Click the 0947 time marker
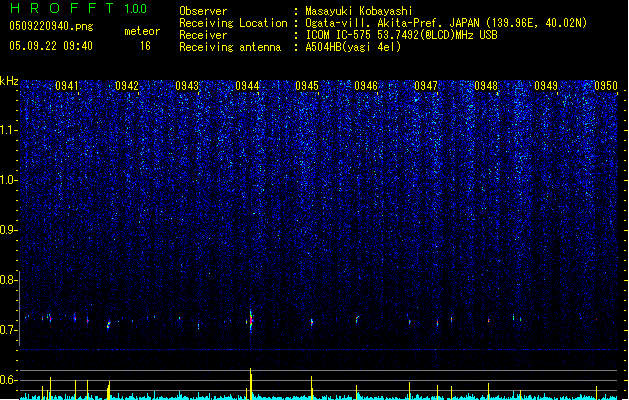 426,86
